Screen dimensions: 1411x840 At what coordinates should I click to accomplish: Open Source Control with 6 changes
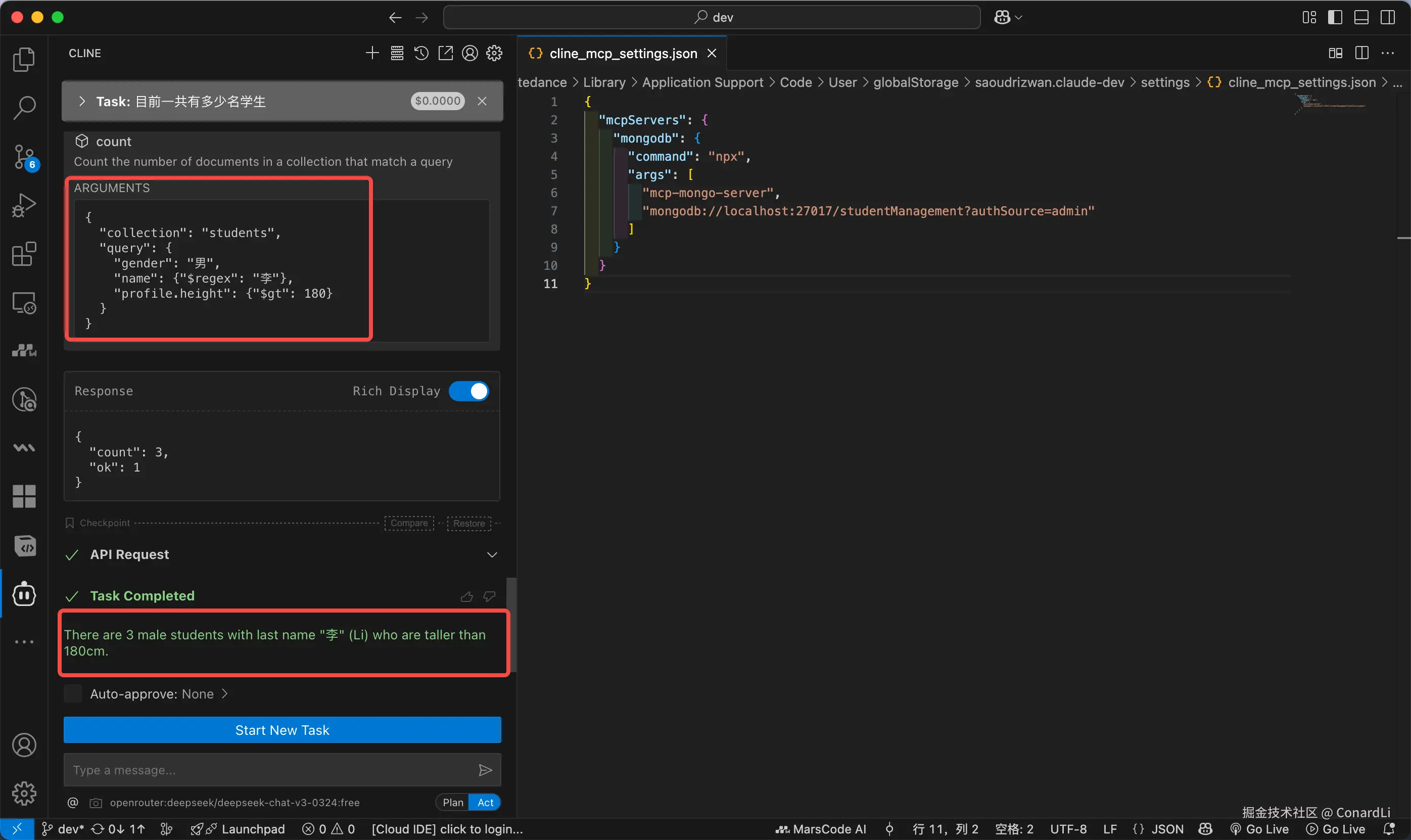pyautogui.click(x=24, y=157)
